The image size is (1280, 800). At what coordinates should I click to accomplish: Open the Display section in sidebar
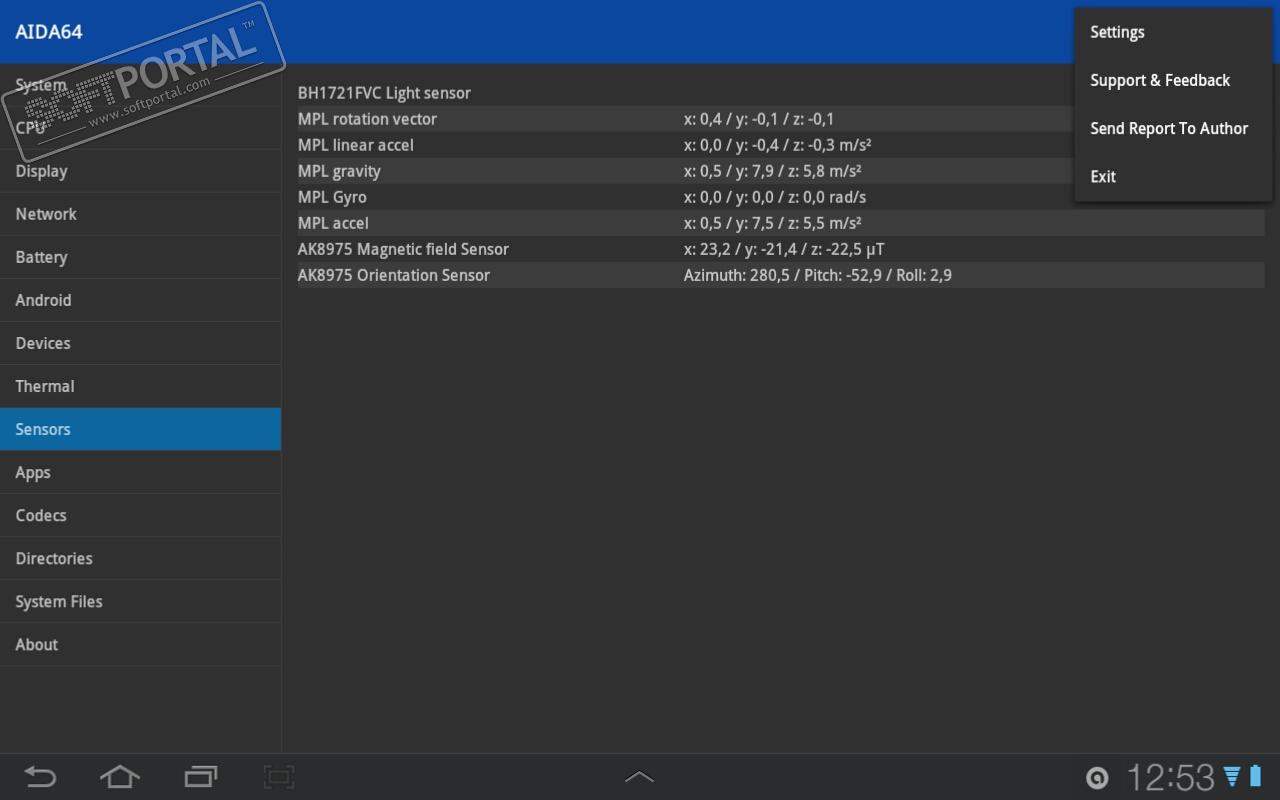140,171
